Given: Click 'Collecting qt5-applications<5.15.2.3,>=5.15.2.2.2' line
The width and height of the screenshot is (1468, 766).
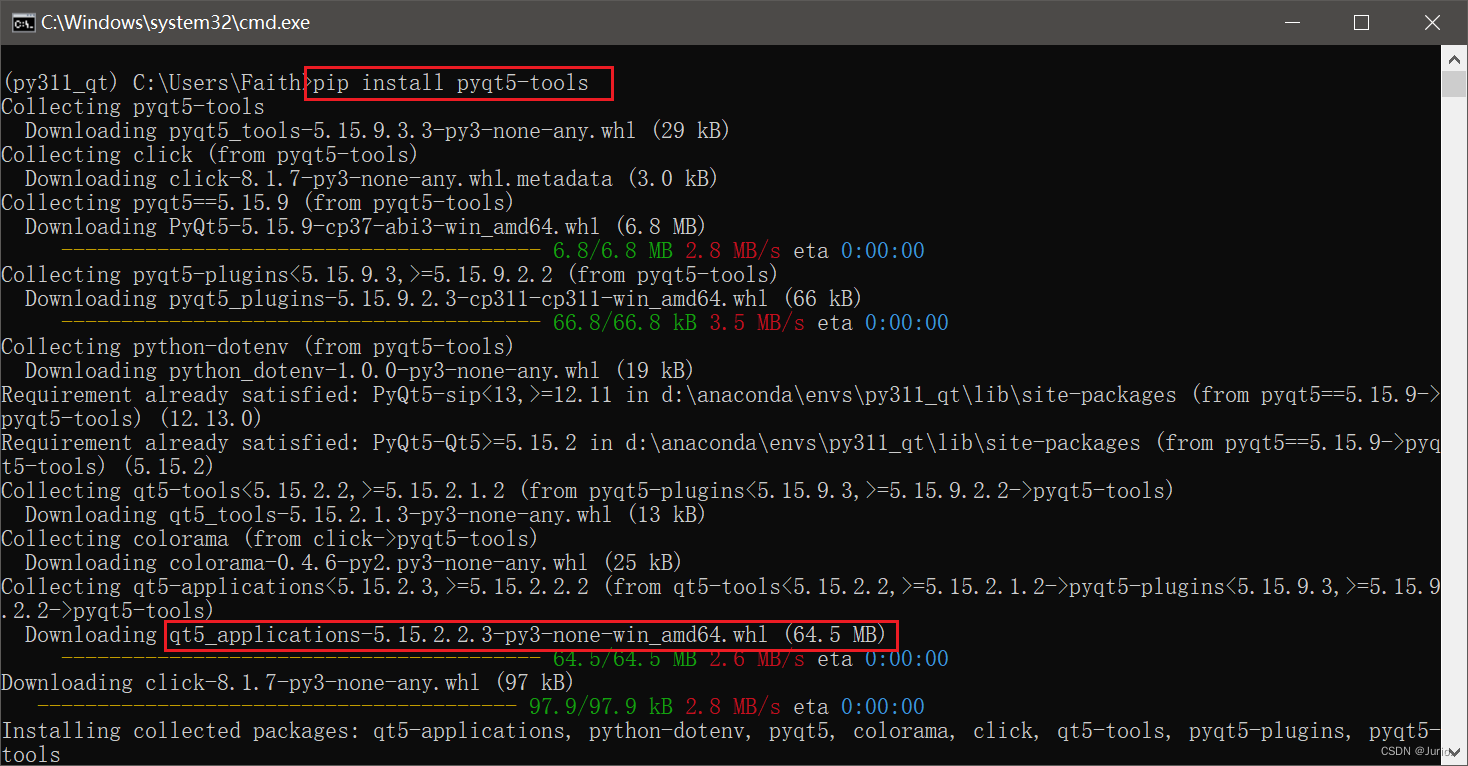Looking at the screenshot, I should 720,587.
